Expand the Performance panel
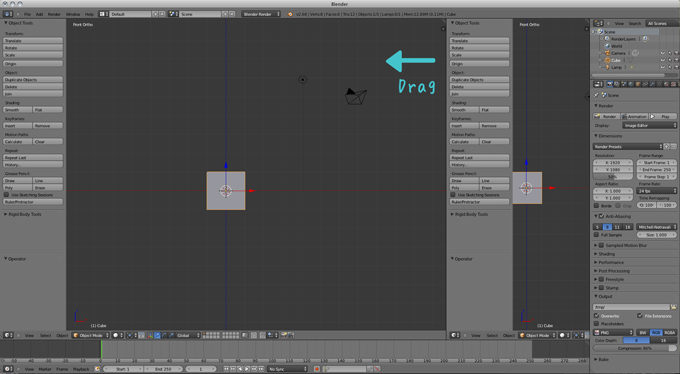Image resolution: width=680 pixels, height=374 pixels. coord(608,262)
